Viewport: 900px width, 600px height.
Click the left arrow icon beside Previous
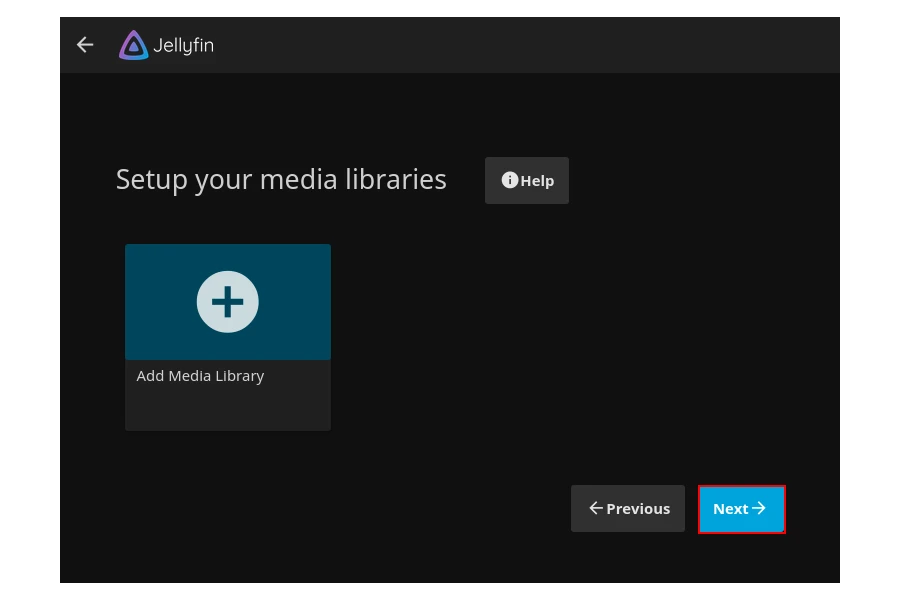point(596,508)
